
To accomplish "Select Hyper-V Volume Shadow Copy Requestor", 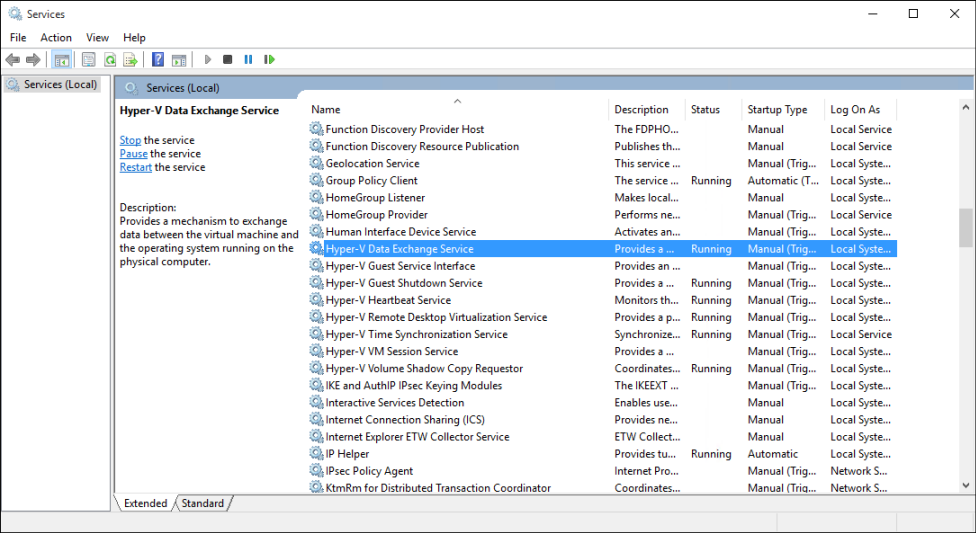I will click(603, 369).
